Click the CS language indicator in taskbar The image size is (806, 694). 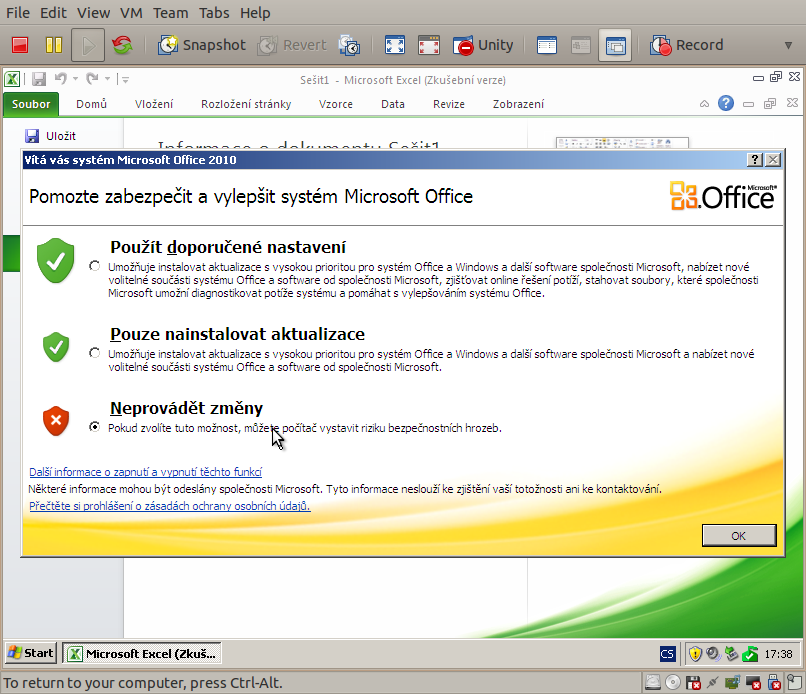click(667, 654)
